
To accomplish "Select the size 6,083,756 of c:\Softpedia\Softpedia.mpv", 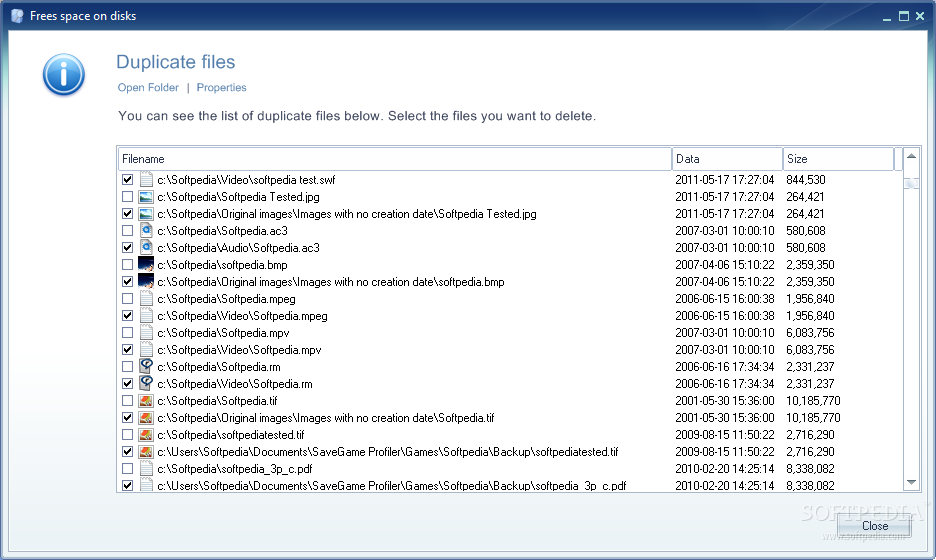I will click(x=810, y=333).
